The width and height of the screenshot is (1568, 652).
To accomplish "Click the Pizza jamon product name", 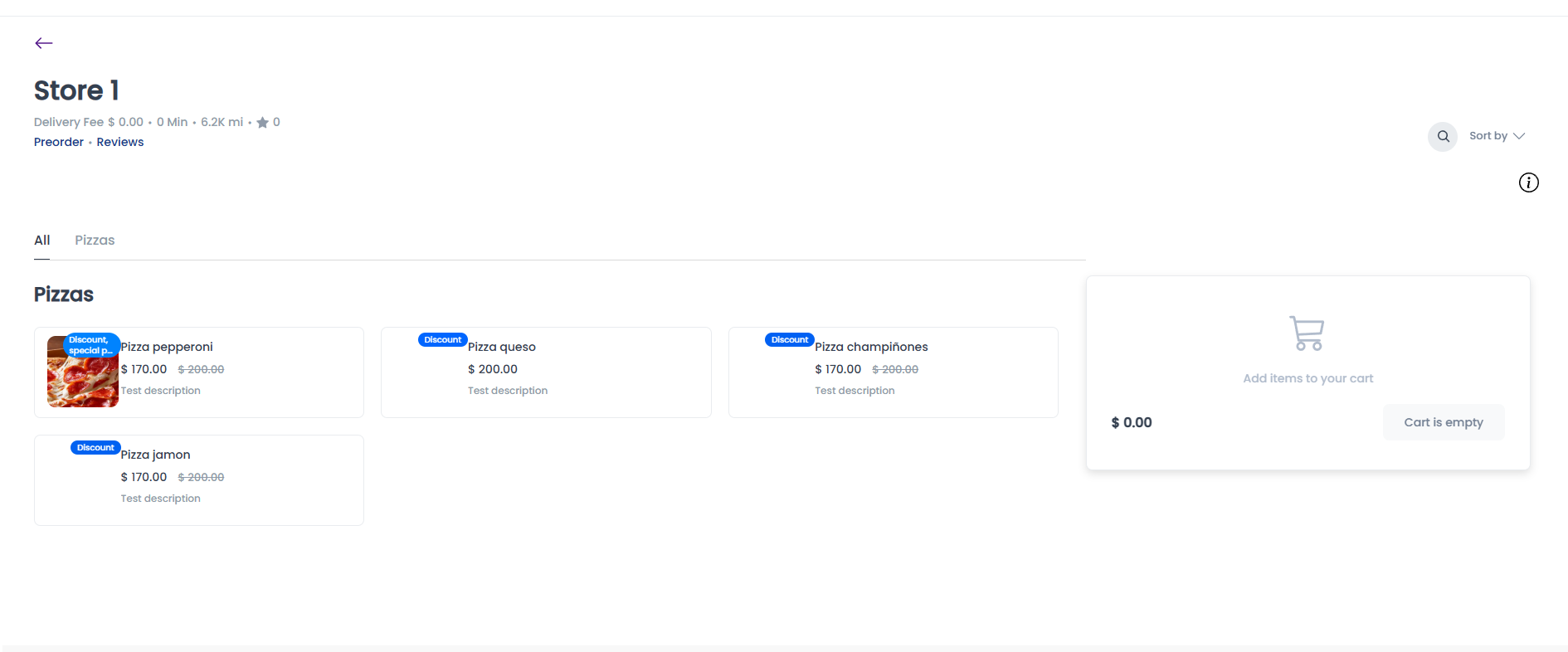I will point(156,455).
